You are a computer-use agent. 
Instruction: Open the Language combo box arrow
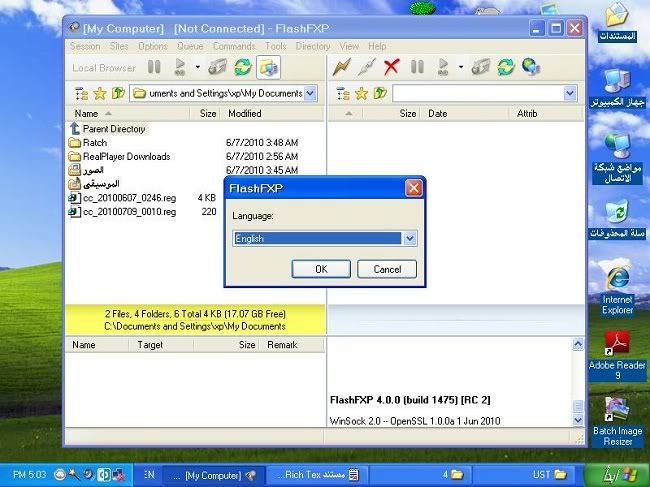click(410, 238)
